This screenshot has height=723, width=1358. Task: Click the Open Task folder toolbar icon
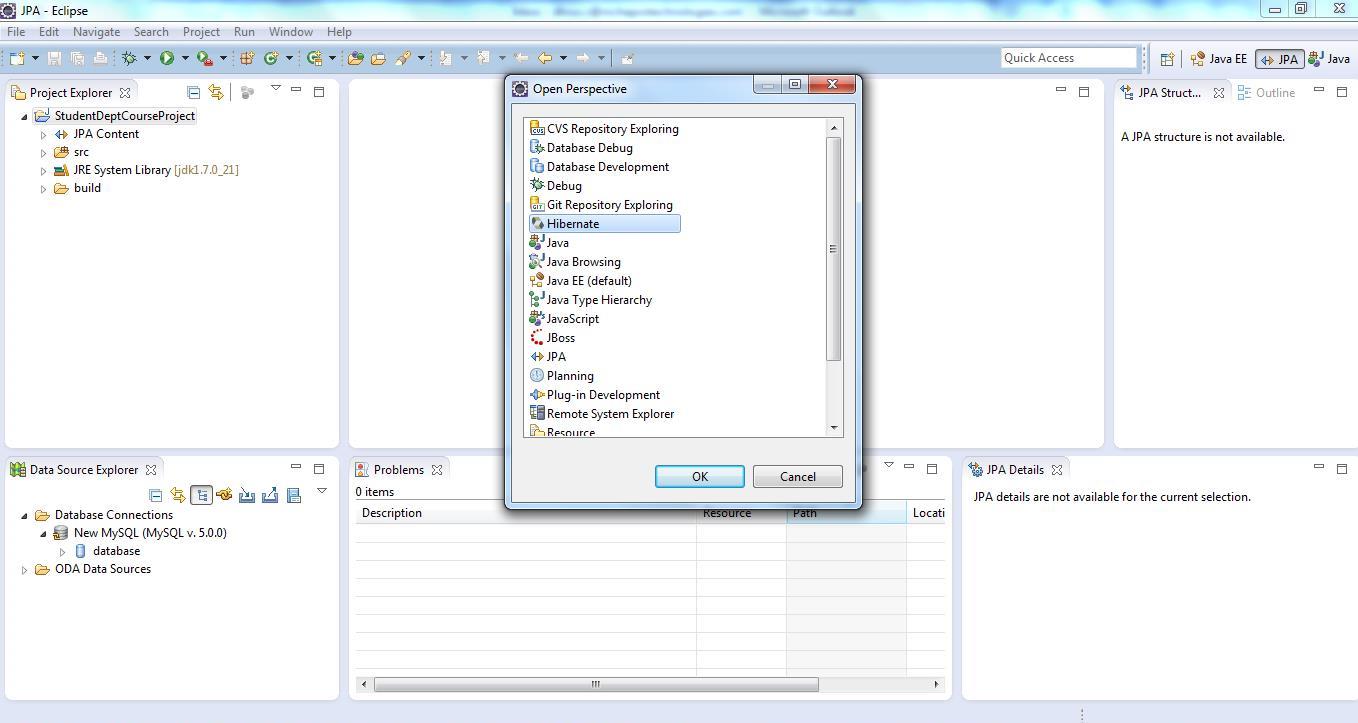[x=379, y=58]
